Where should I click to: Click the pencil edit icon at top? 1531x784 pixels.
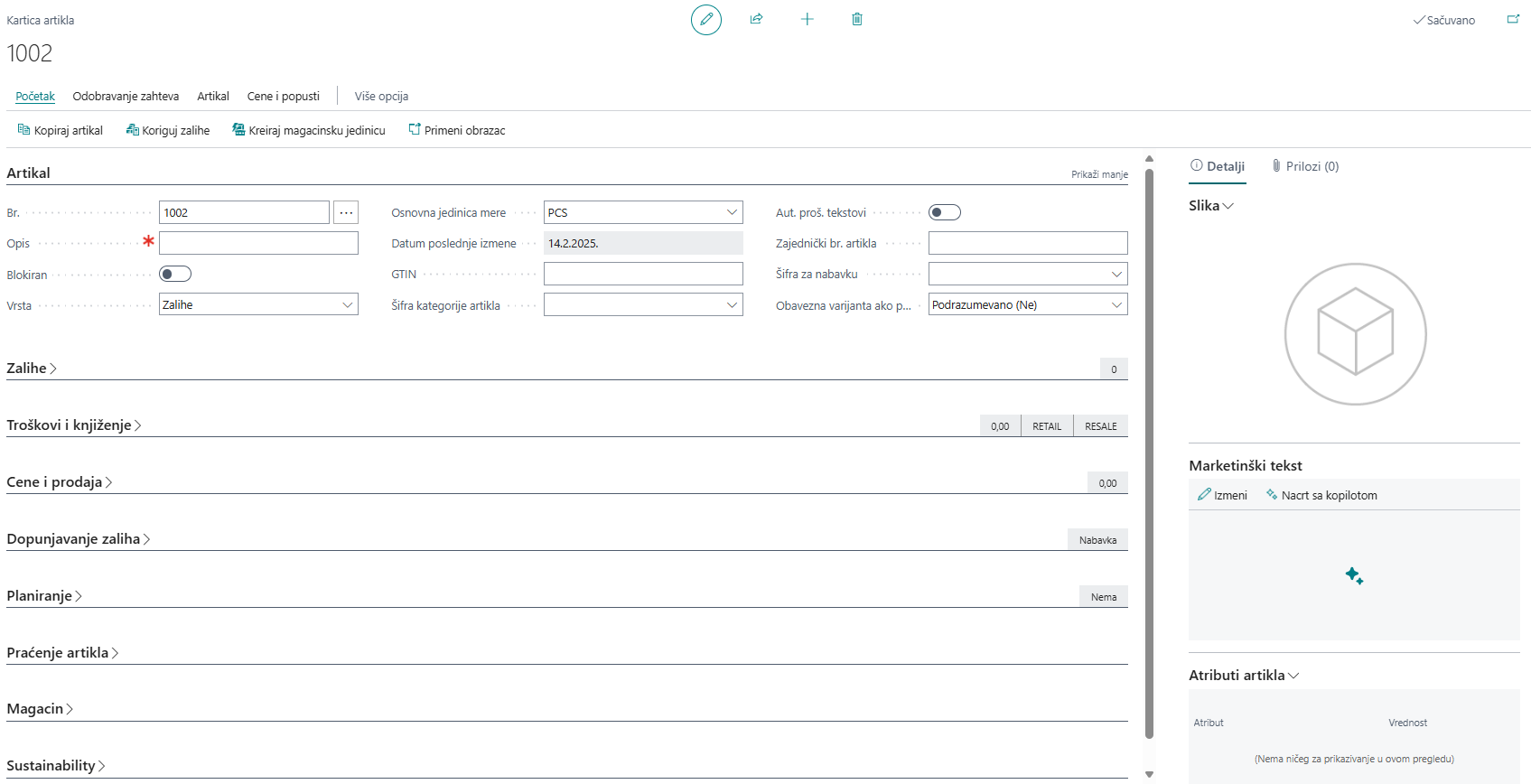pos(705,19)
